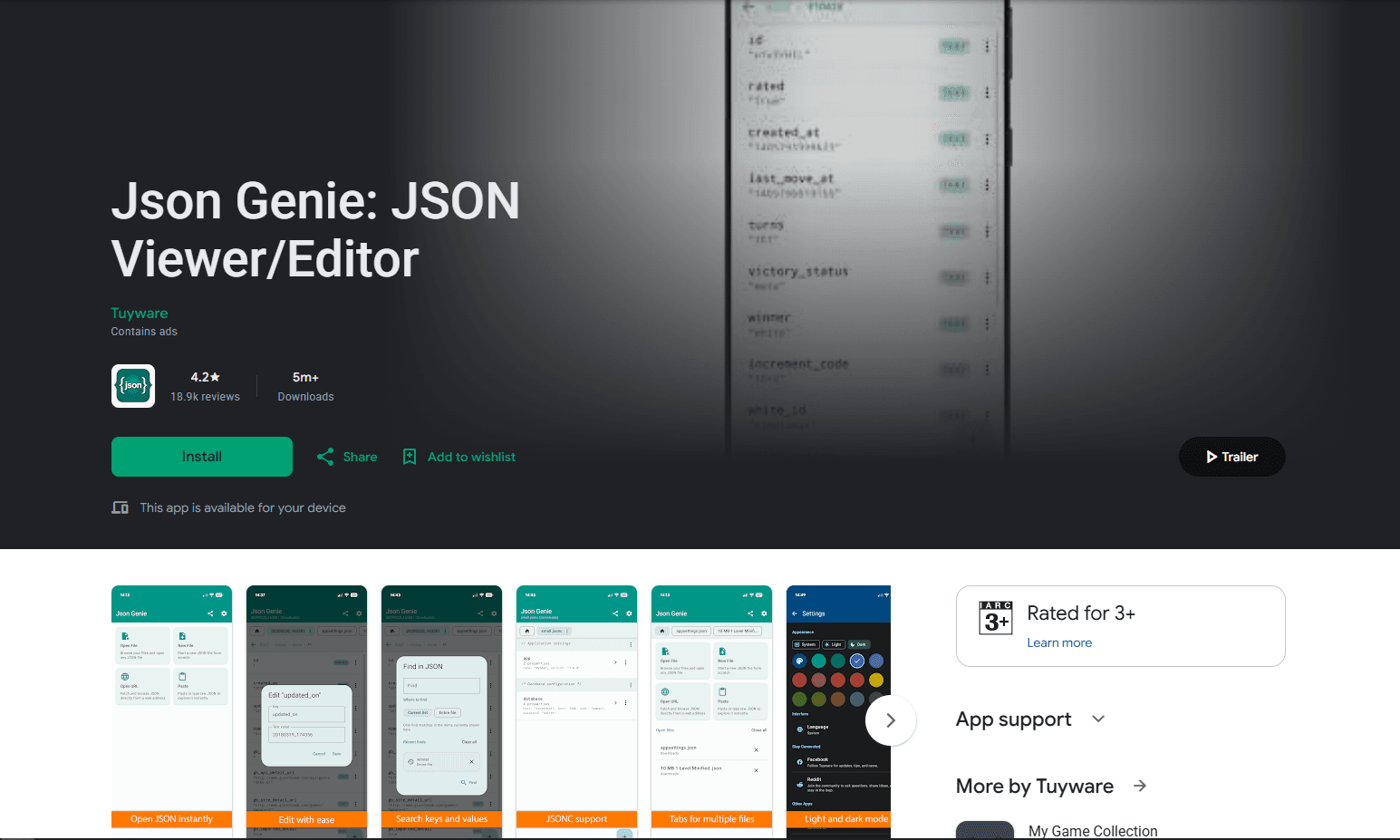Click the IARC 3+ rating badge

tap(996, 618)
